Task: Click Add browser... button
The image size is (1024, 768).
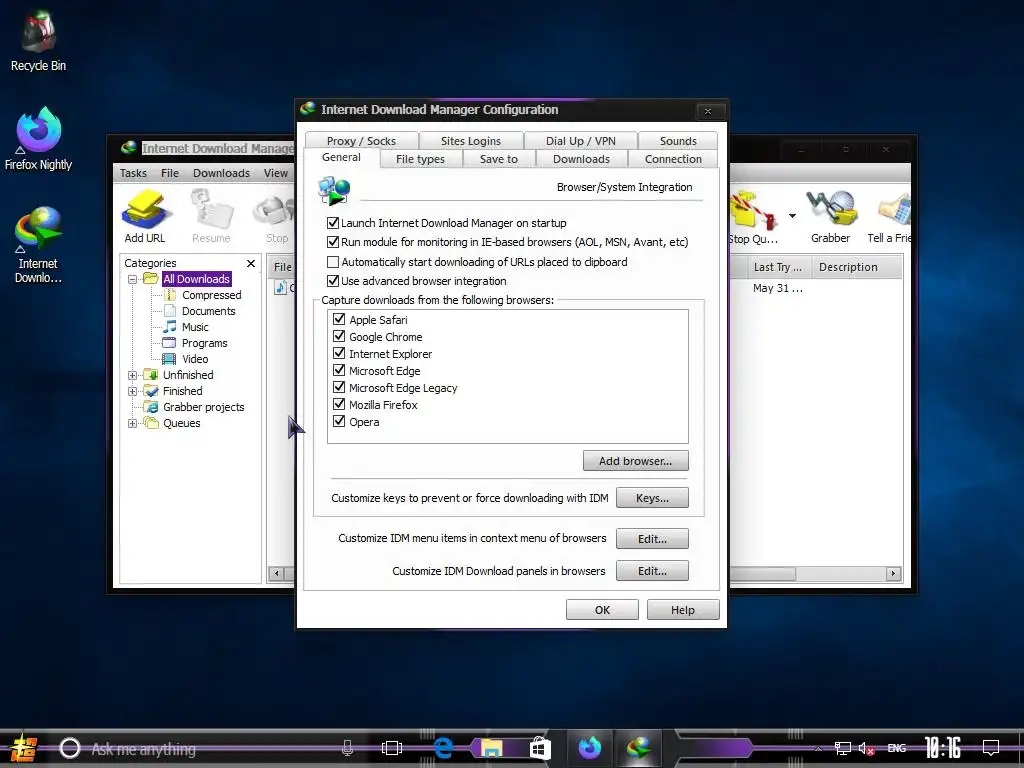Action: tap(635, 461)
